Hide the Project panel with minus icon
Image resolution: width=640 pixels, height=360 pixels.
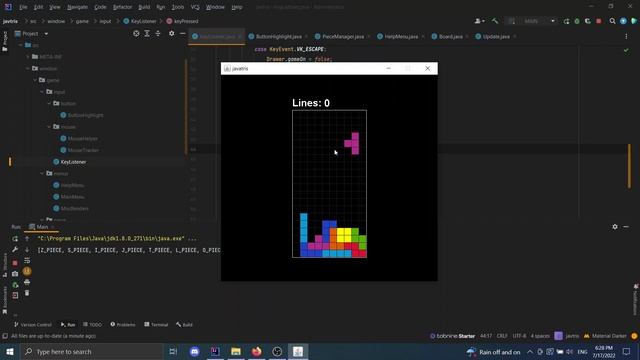(x=182, y=33)
